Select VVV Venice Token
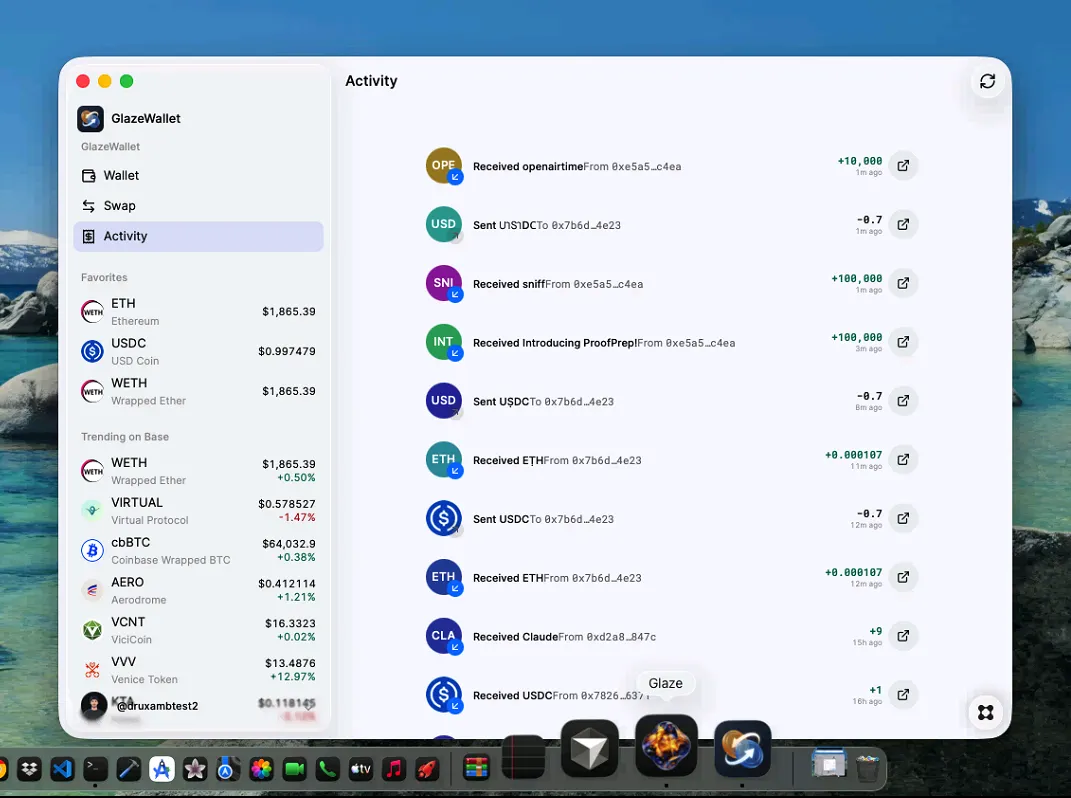The height and width of the screenshot is (798, 1071). pos(198,670)
